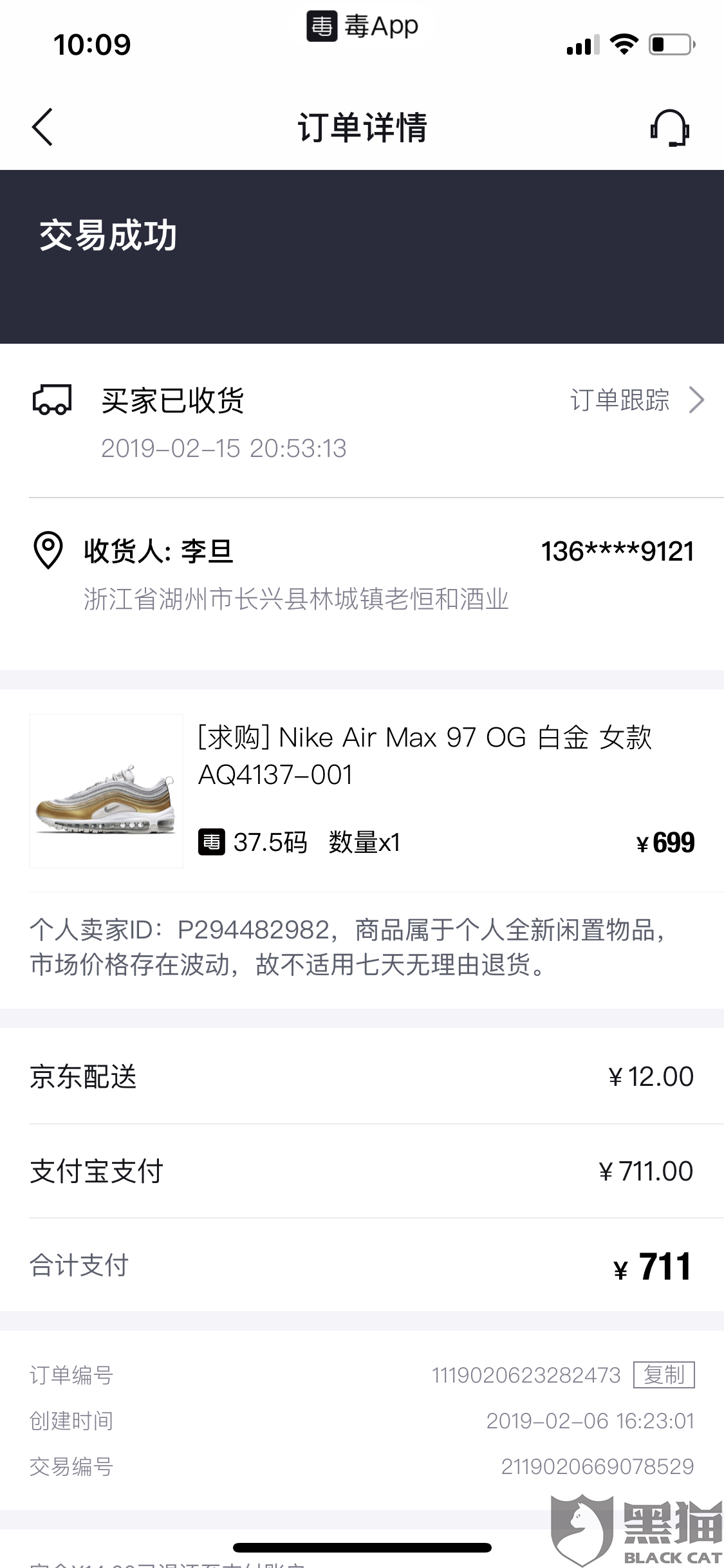
Task: Tap the delivery truck icon
Action: click(x=52, y=400)
